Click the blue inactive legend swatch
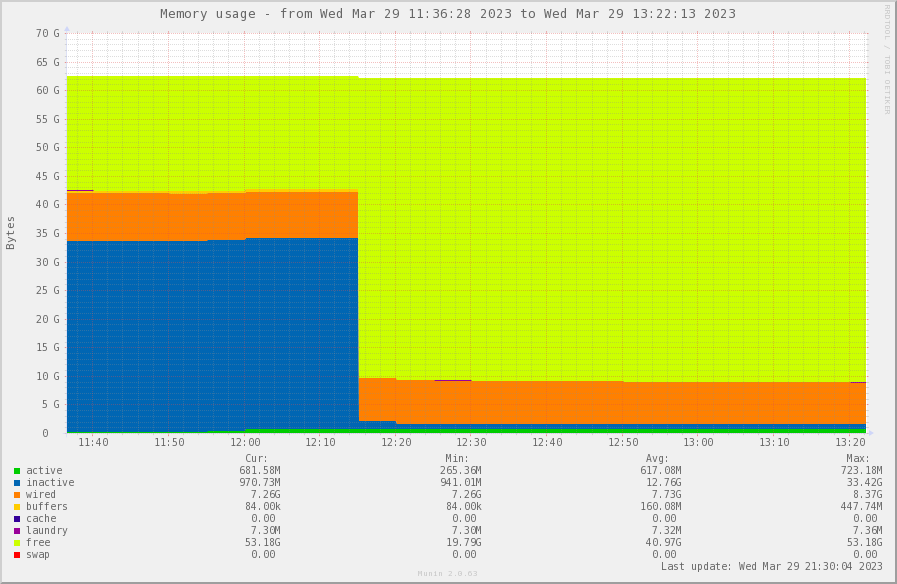Screen dimensions: 897x584 (x=17, y=483)
